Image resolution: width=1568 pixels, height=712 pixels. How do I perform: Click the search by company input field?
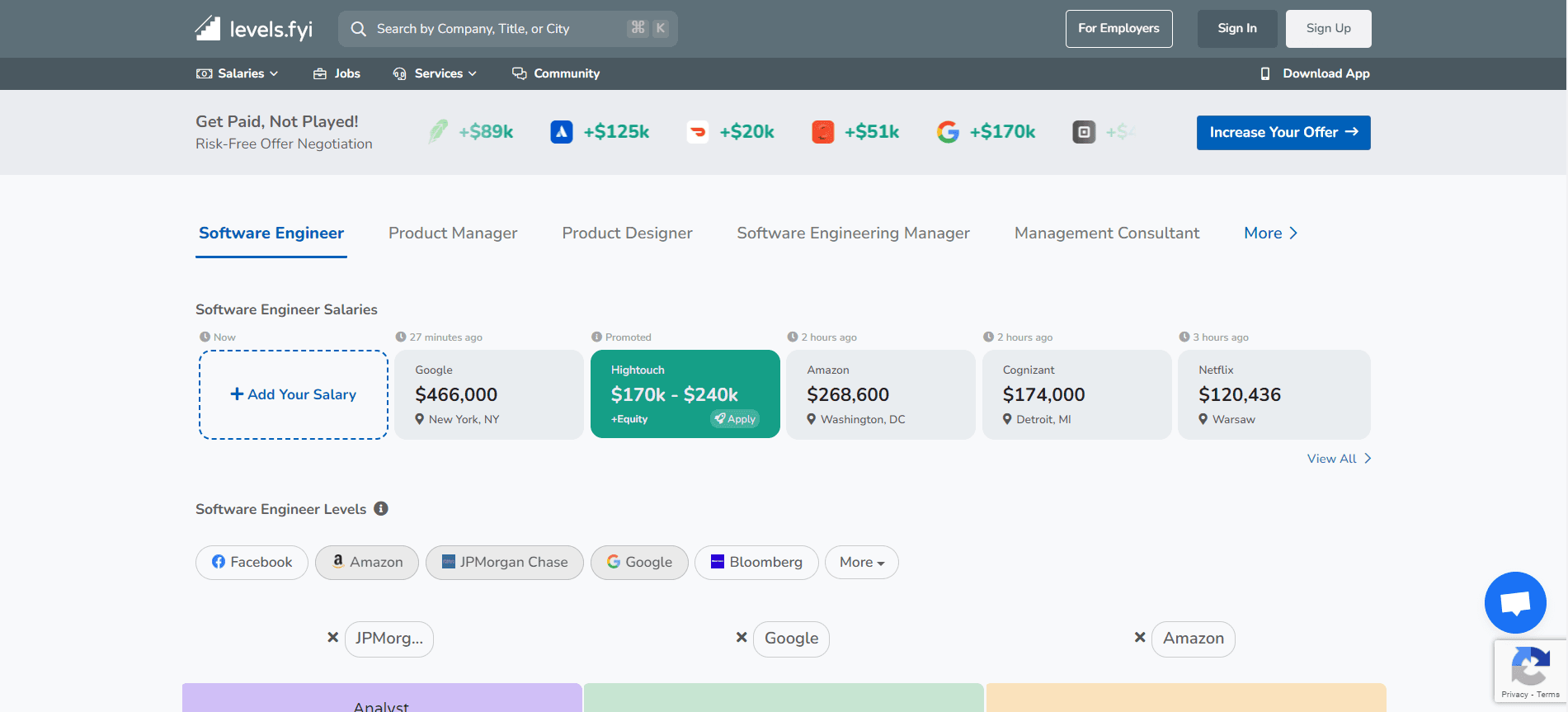click(508, 29)
